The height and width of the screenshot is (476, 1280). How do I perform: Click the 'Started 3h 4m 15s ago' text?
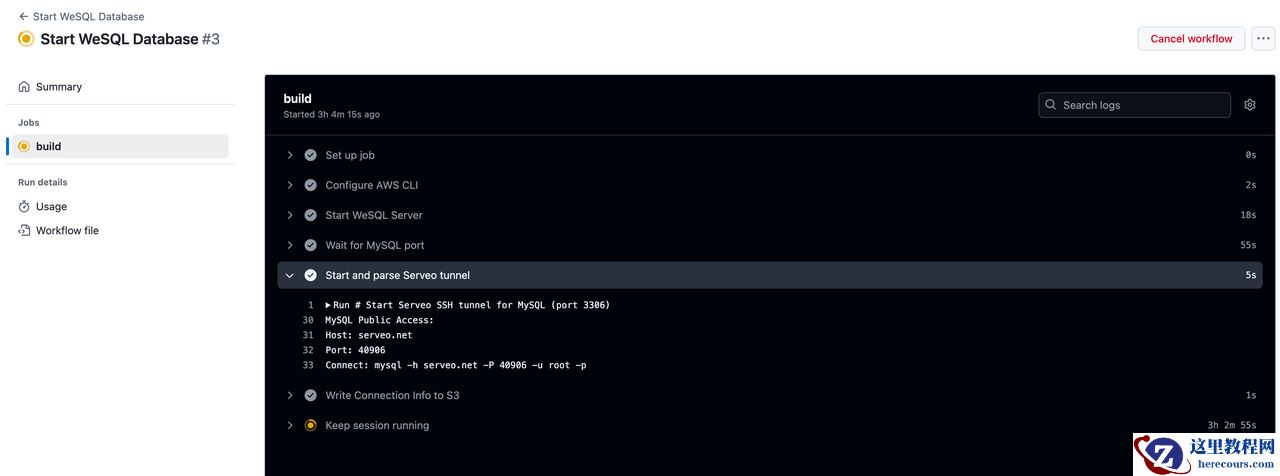(331, 115)
